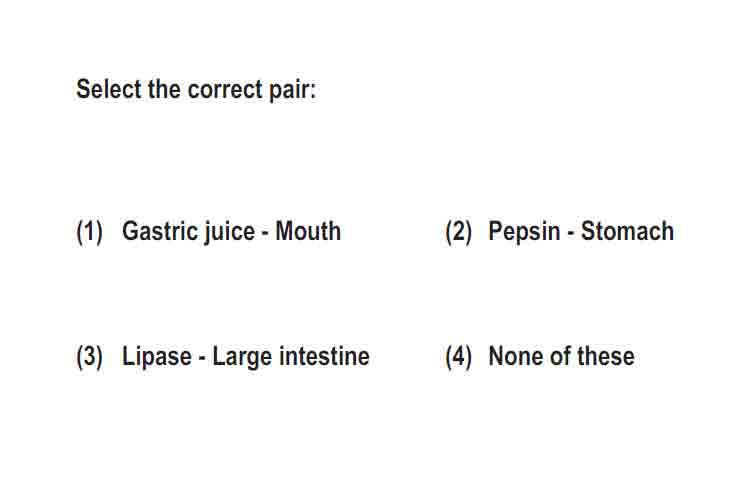Click the word Stomach in option two
This screenshot has height=500, width=750.
(627, 232)
